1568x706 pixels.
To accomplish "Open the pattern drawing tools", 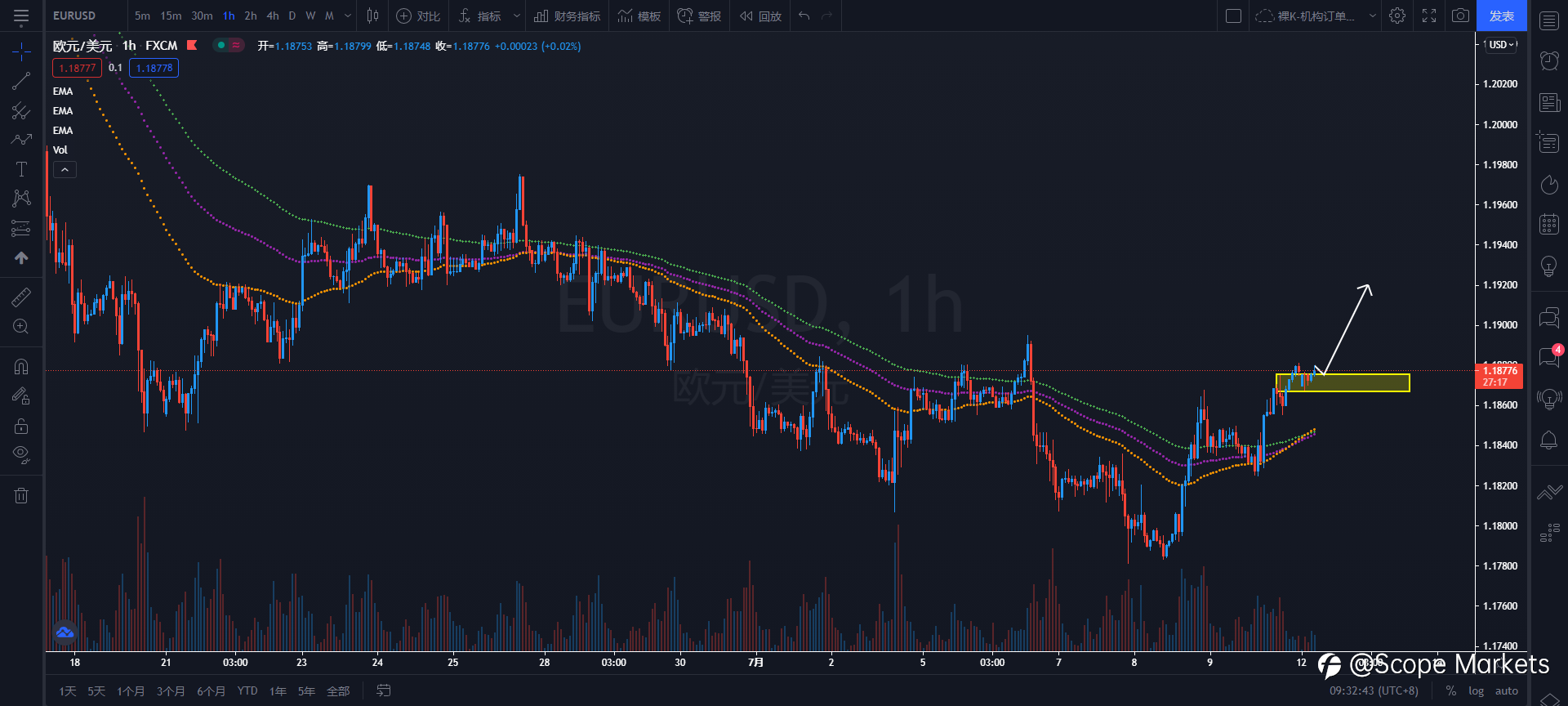I will tap(21, 199).
